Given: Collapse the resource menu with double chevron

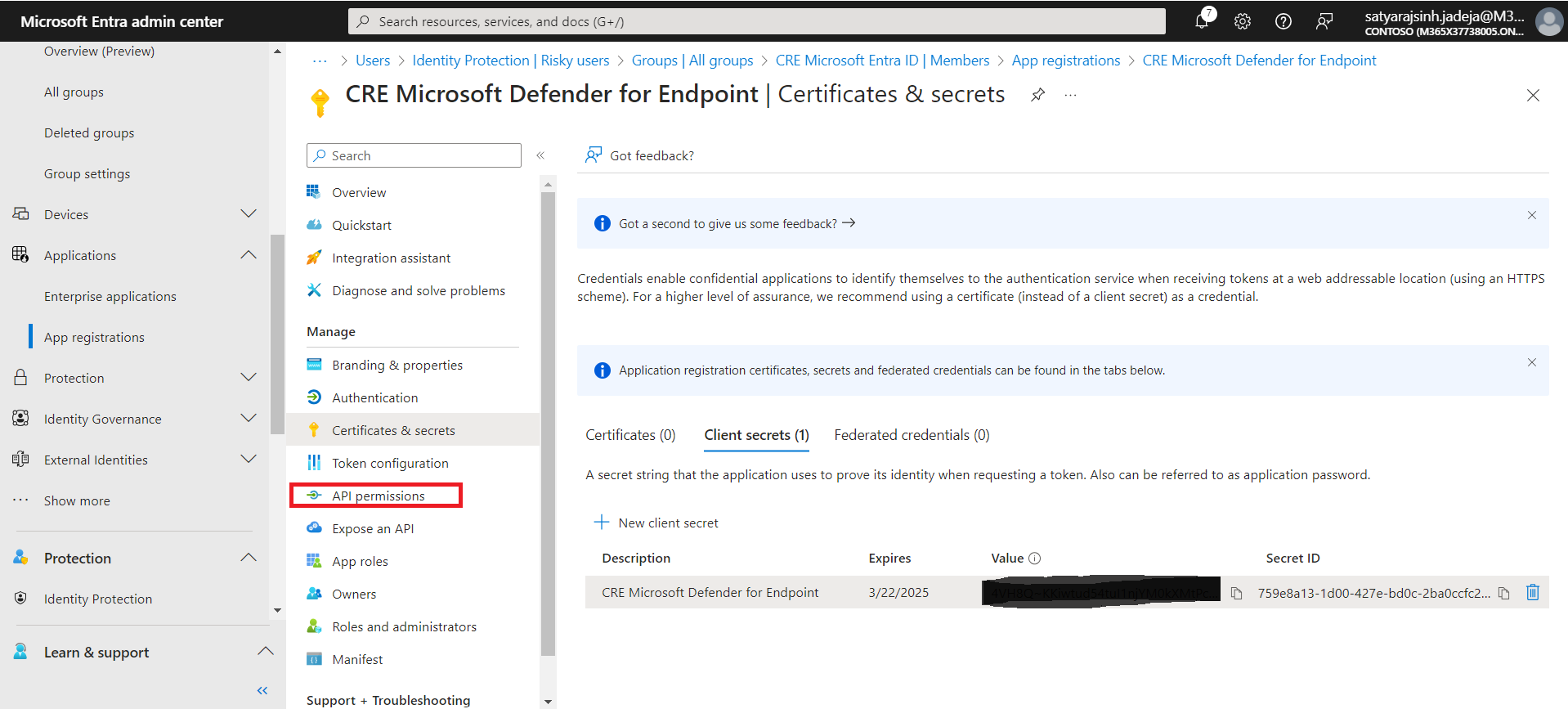Looking at the screenshot, I should [540, 155].
